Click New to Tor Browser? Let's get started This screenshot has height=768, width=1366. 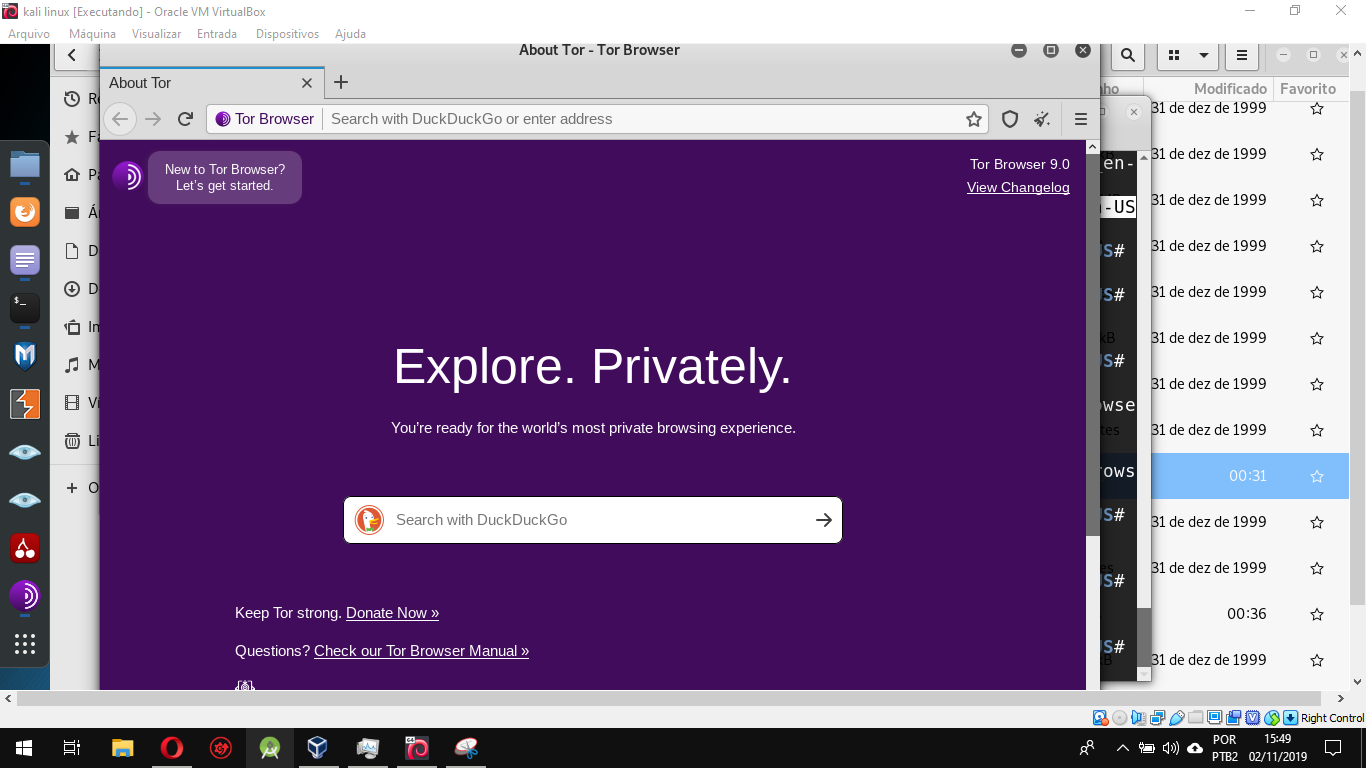(x=225, y=177)
